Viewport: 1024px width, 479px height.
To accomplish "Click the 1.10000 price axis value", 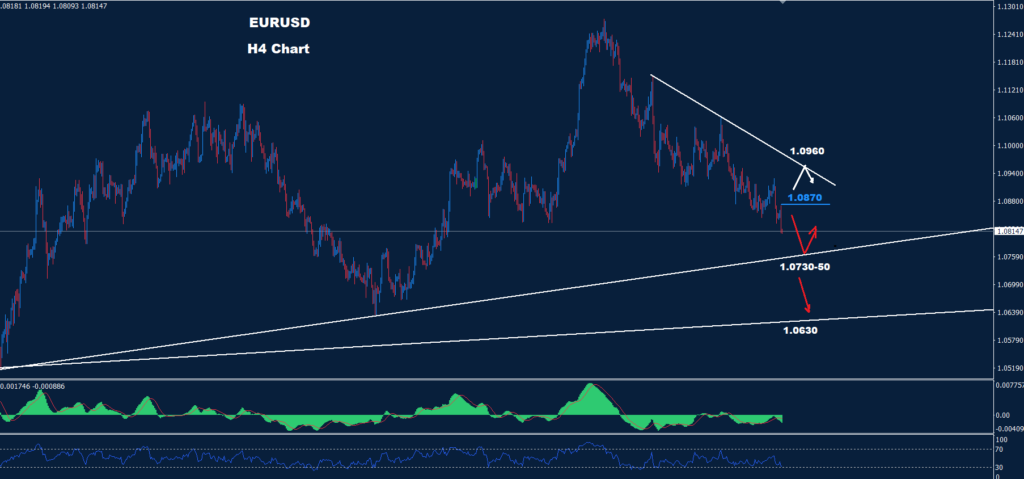I will click(x=1010, y=146).
